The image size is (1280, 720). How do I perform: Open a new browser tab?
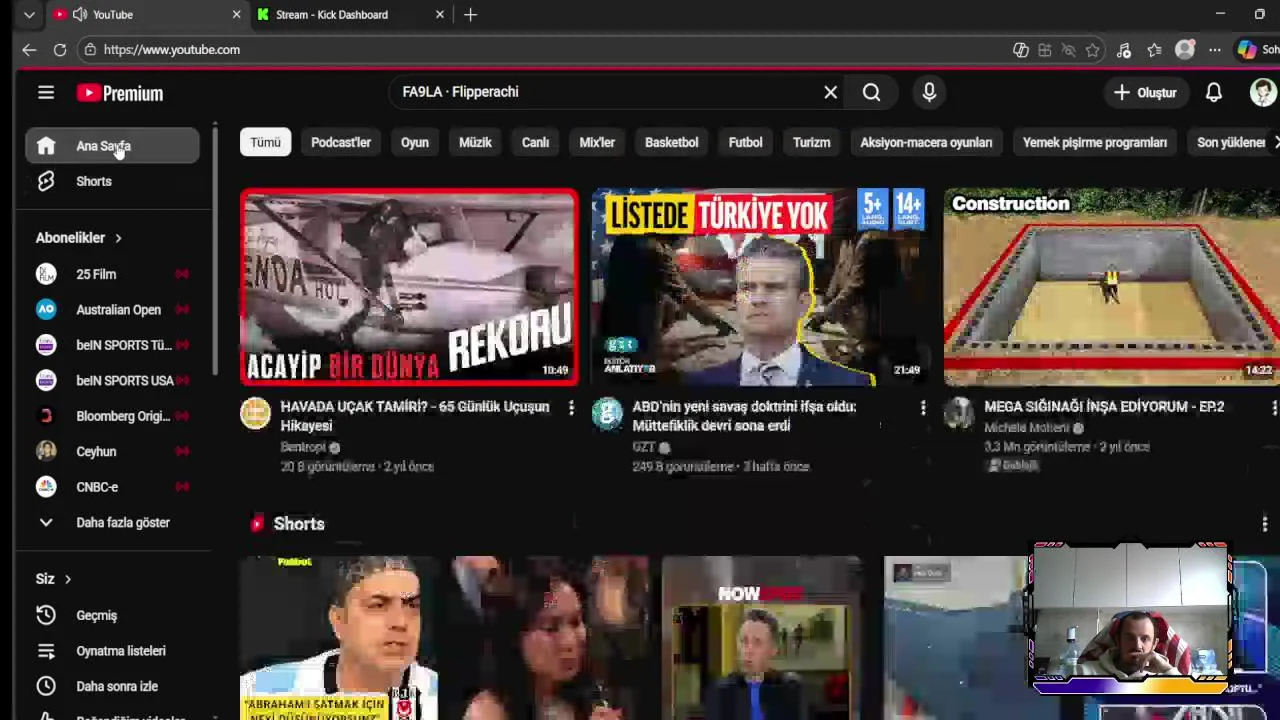[x=471, y=15]
